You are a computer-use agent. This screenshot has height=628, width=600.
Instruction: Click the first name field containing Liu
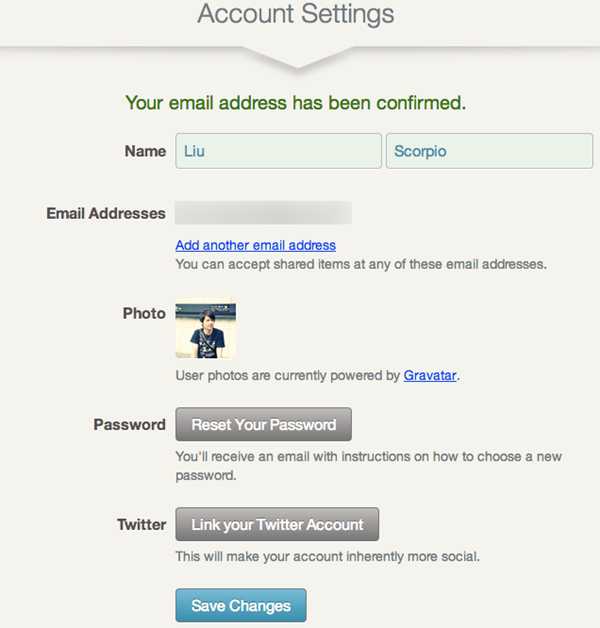coord(278,152)
